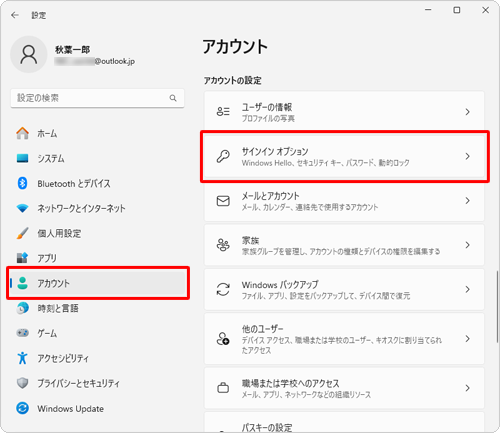Close the Settings window

coord(485,10)
